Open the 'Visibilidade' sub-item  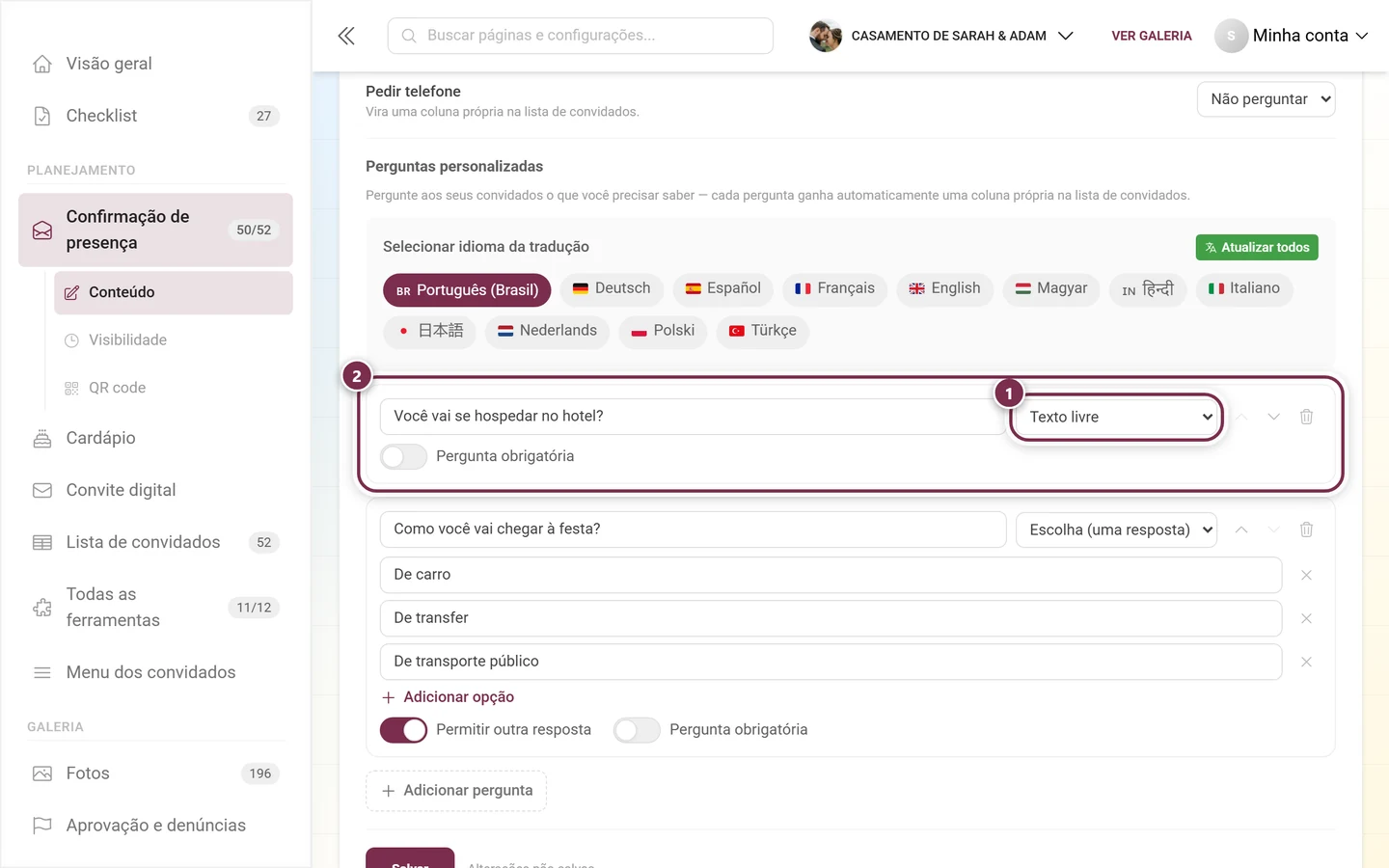coord(174,339)
